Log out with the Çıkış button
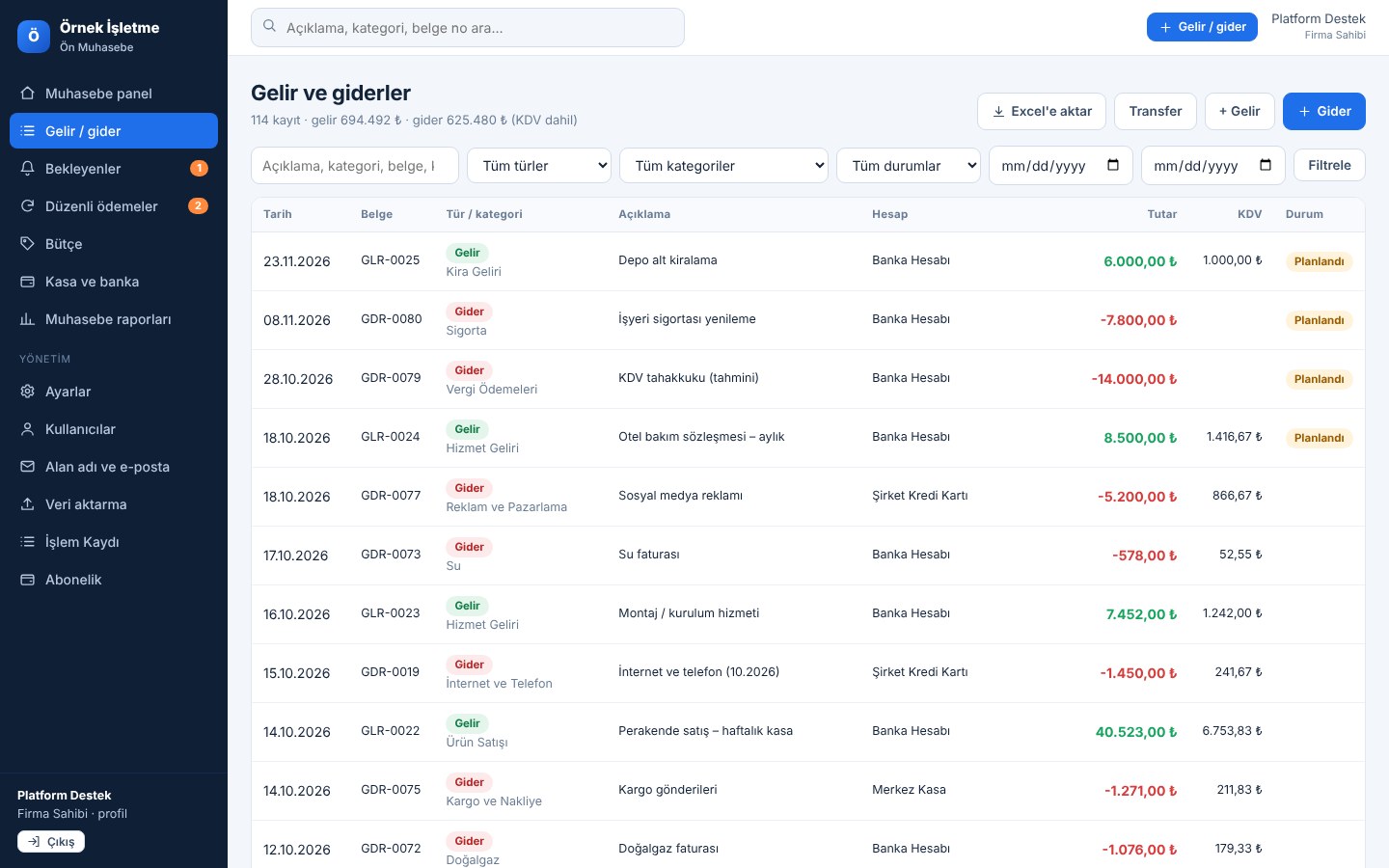This screenshot has height=868, width=1389. pos(51,842)
